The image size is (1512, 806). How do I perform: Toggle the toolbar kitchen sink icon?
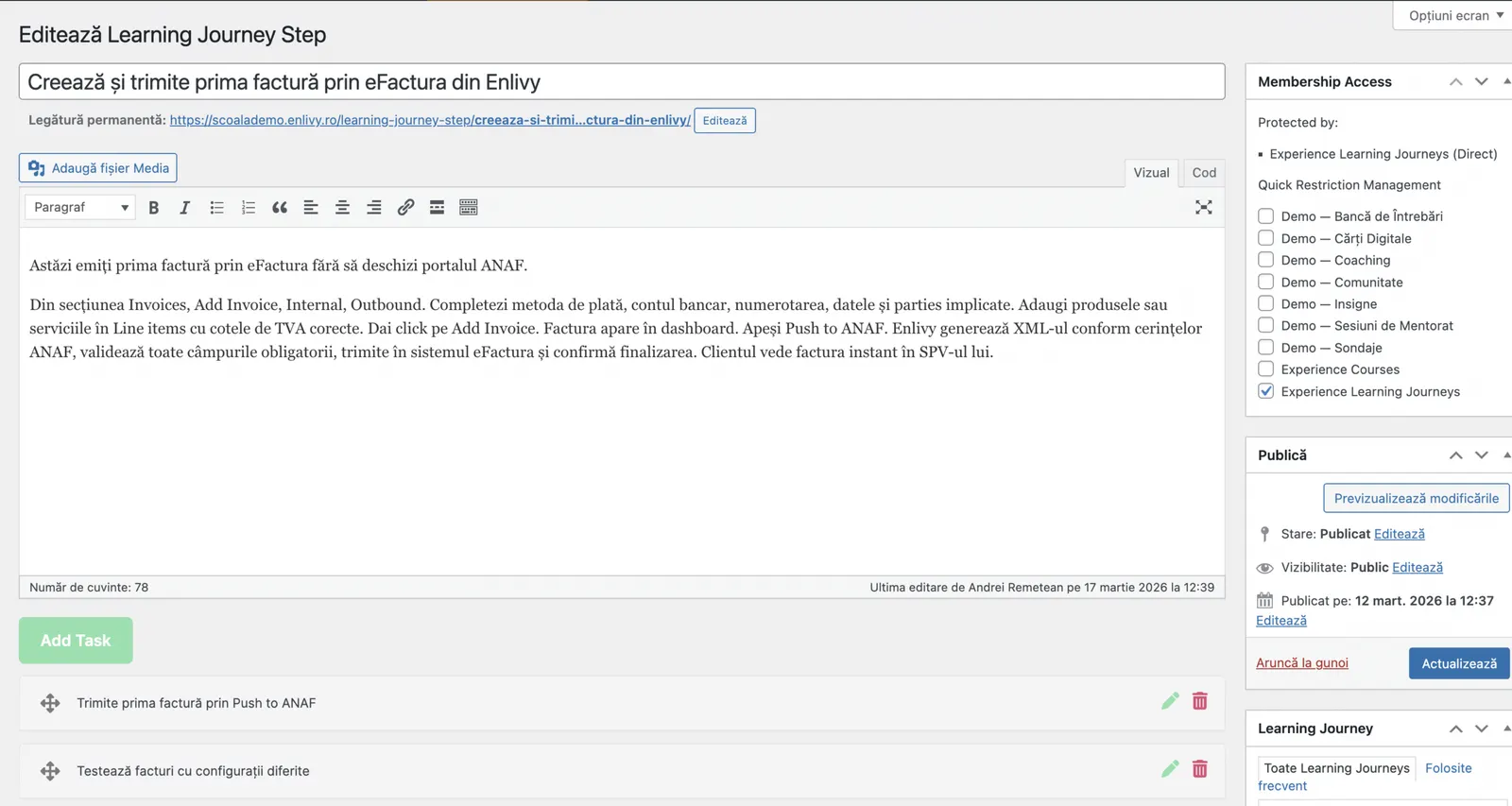click(469, 208)
